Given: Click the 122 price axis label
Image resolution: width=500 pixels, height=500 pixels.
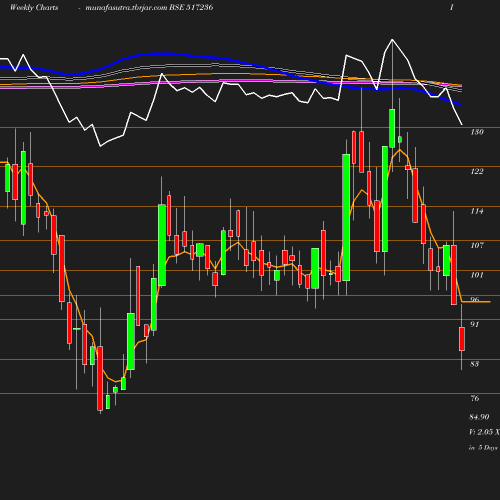Looking at the screenshot, I should 477,171.
